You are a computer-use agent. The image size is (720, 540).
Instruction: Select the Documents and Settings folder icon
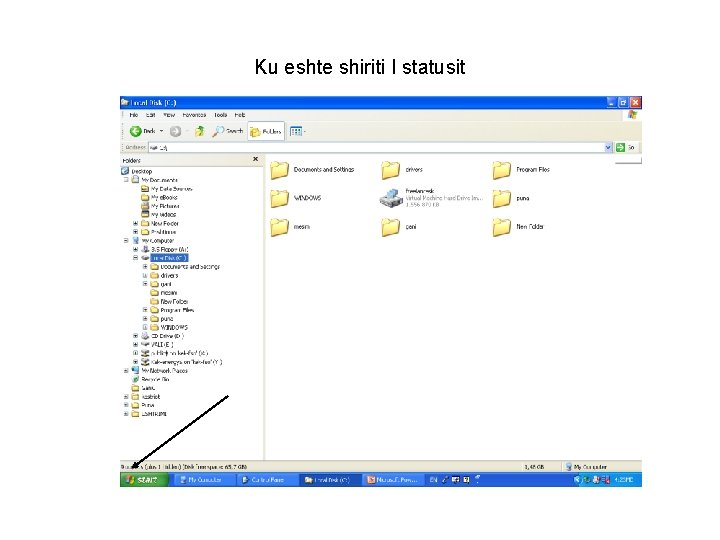click(279, 170)
